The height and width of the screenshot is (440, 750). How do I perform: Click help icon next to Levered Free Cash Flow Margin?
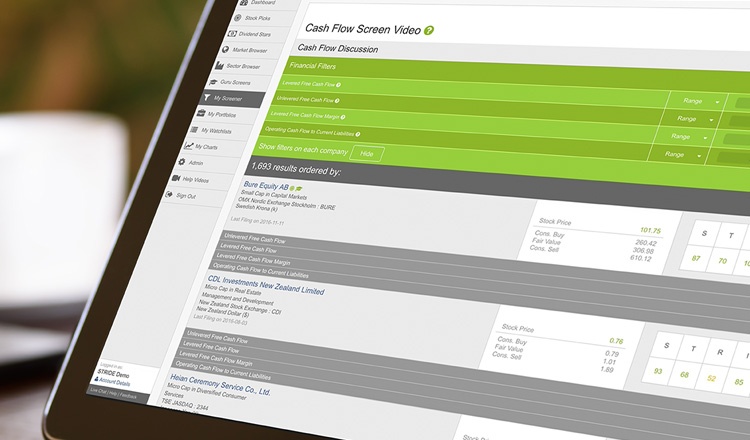click(343, 117)
